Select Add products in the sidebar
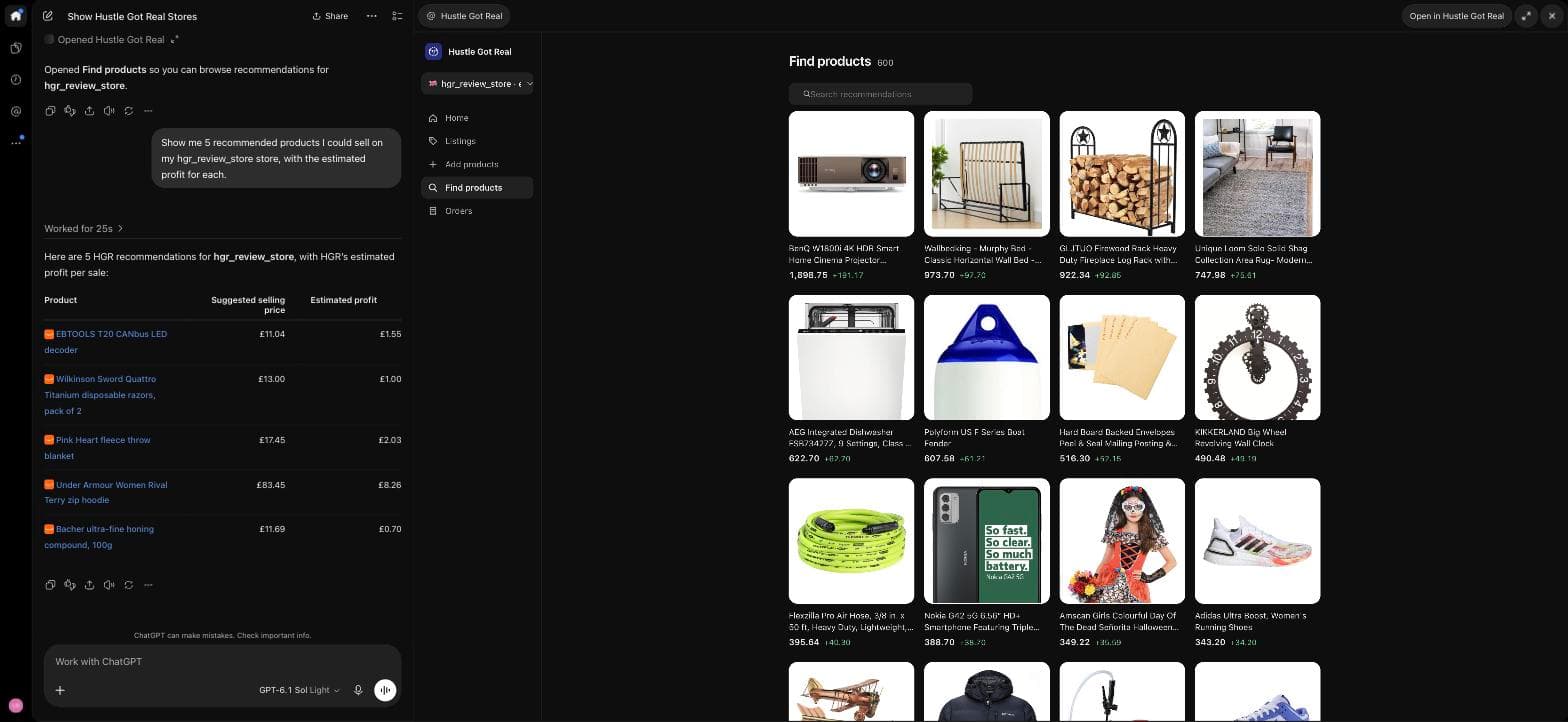Image resolution: width=1568 pixels, height=722 pixels. click(x=478, y=164)
